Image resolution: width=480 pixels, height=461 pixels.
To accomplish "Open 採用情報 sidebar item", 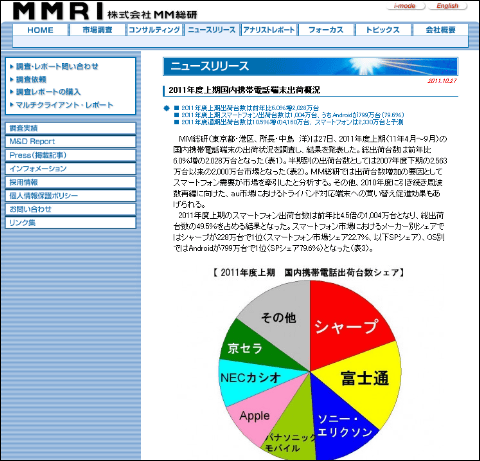I will [71, 182].
